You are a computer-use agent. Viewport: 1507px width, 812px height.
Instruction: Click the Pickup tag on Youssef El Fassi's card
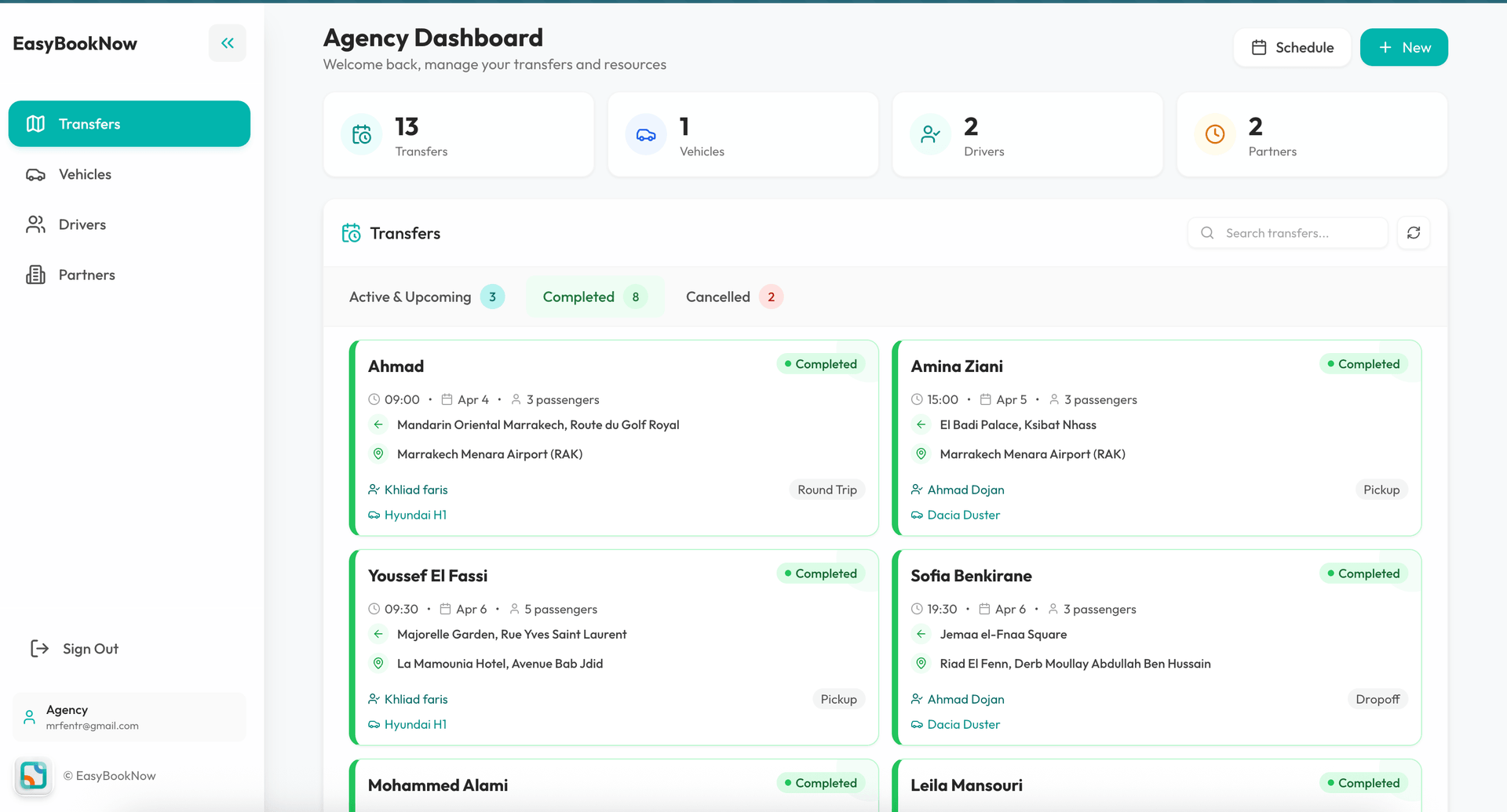[838, 699]
